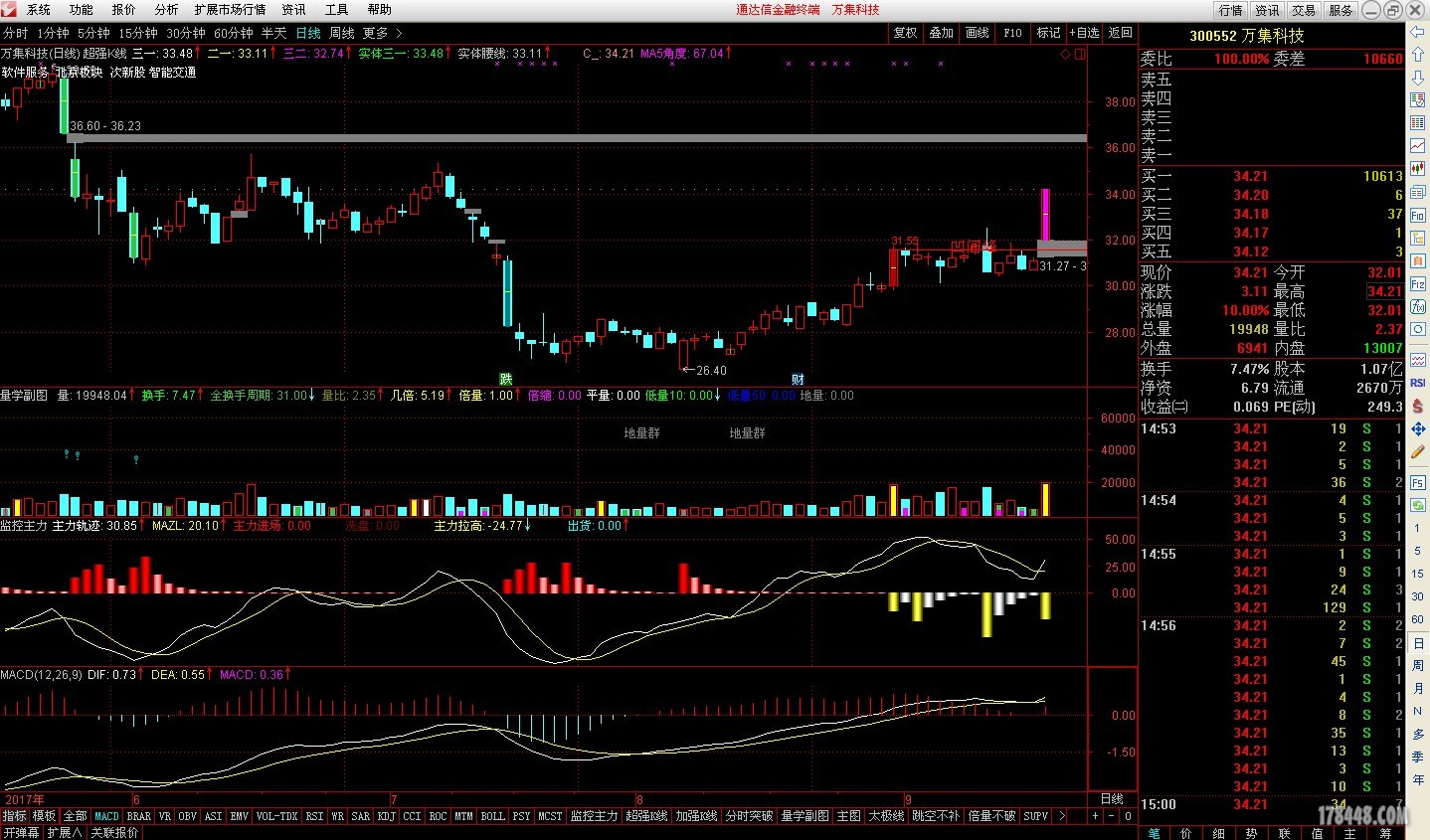
Task: Open the 分析 menu
Action: pyautogui.click(x=167, y=9)
